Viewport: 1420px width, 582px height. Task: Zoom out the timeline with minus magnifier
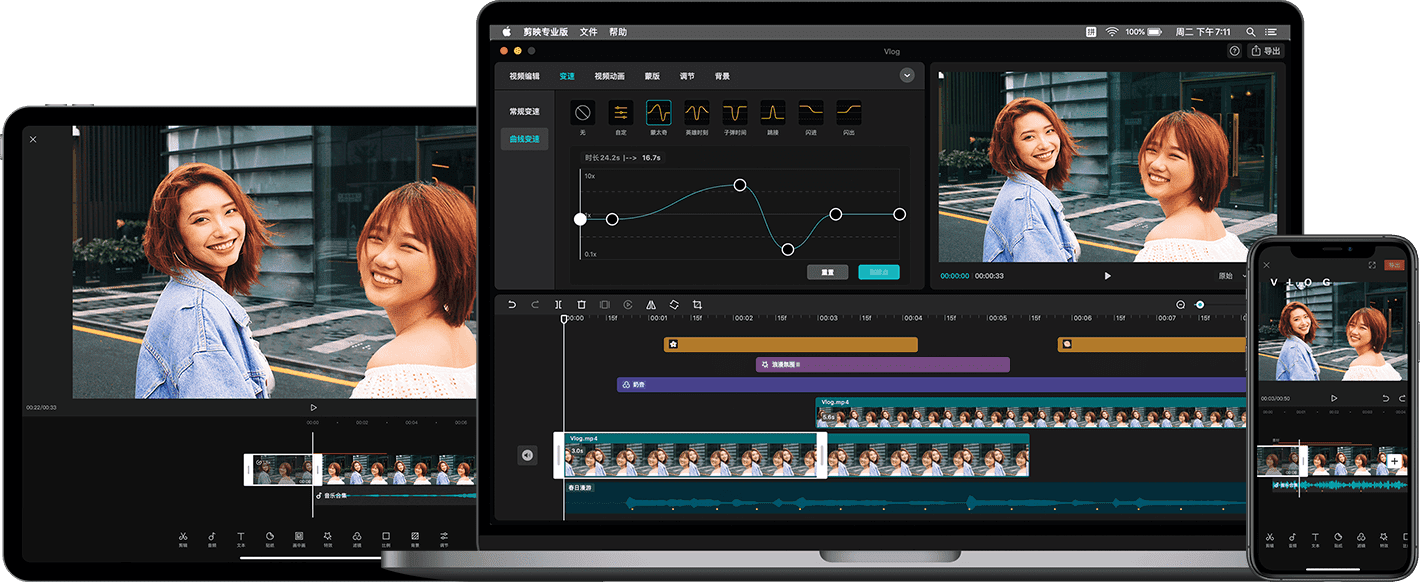[1180, 305]
